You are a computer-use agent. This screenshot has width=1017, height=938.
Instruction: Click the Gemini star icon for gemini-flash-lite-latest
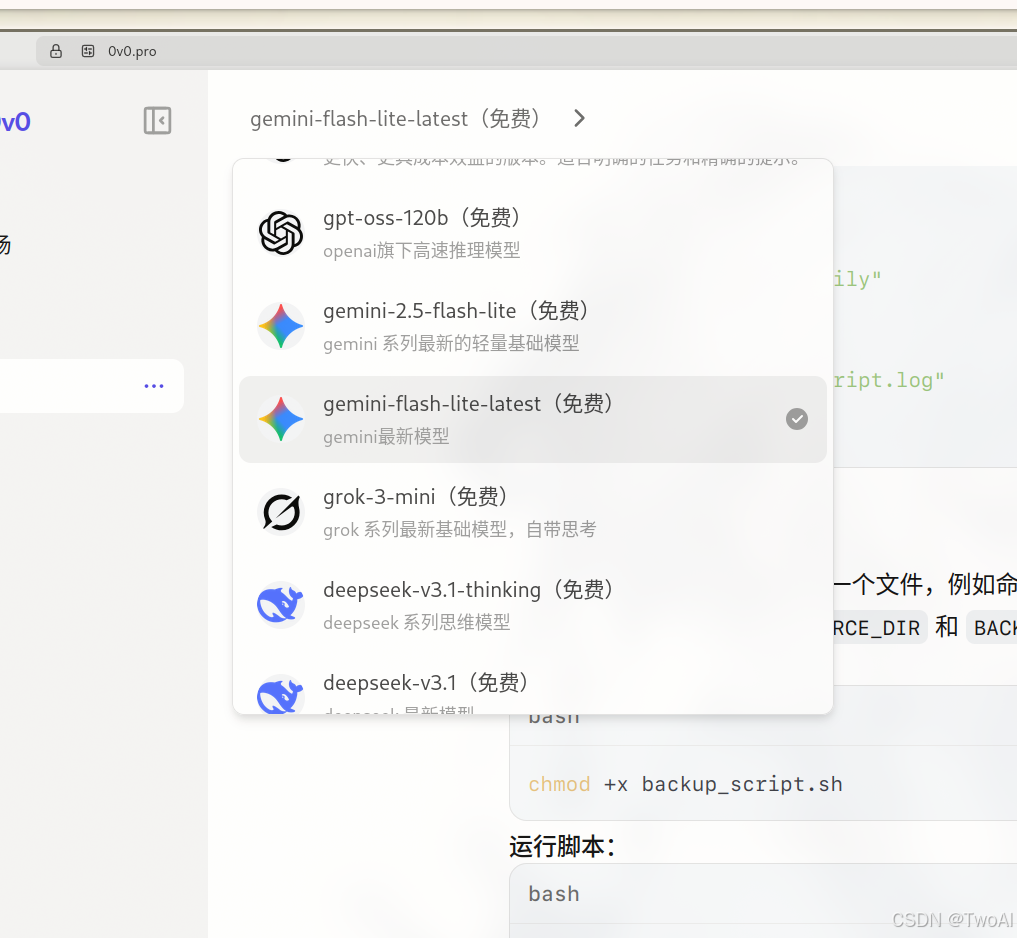281,419
